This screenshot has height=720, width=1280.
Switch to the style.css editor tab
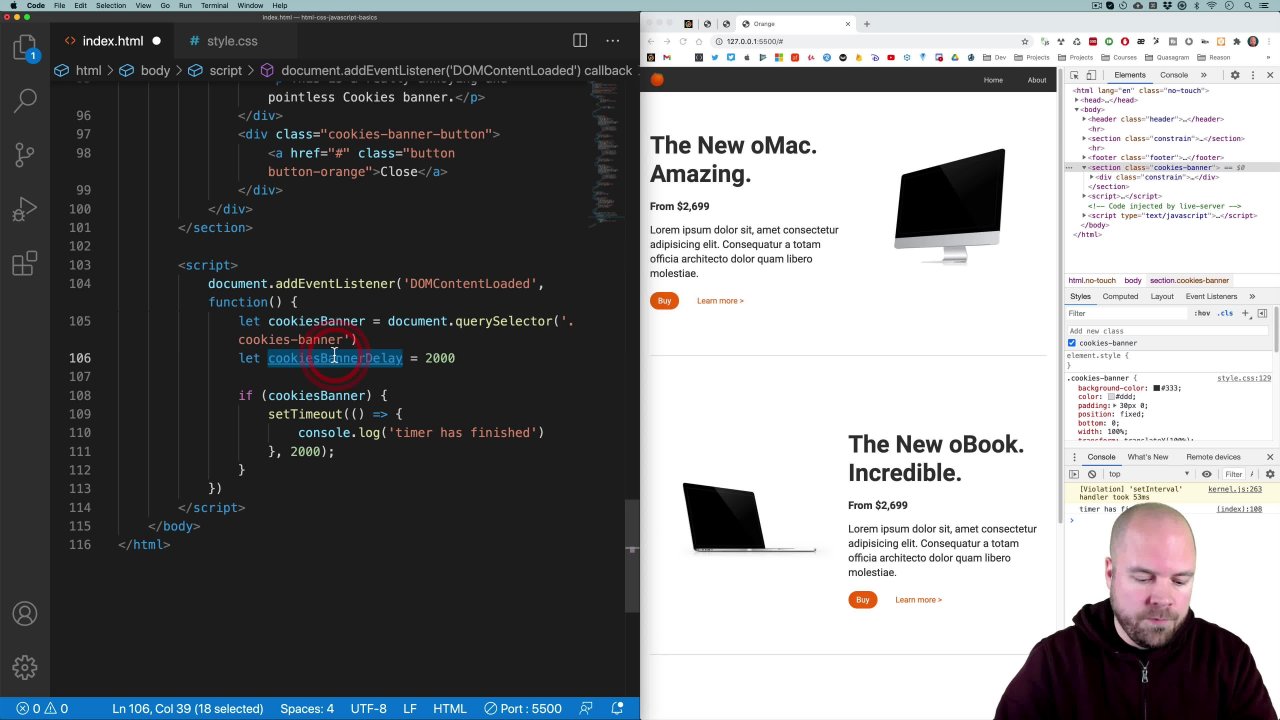pyautogui.click(x=232, y=41)
